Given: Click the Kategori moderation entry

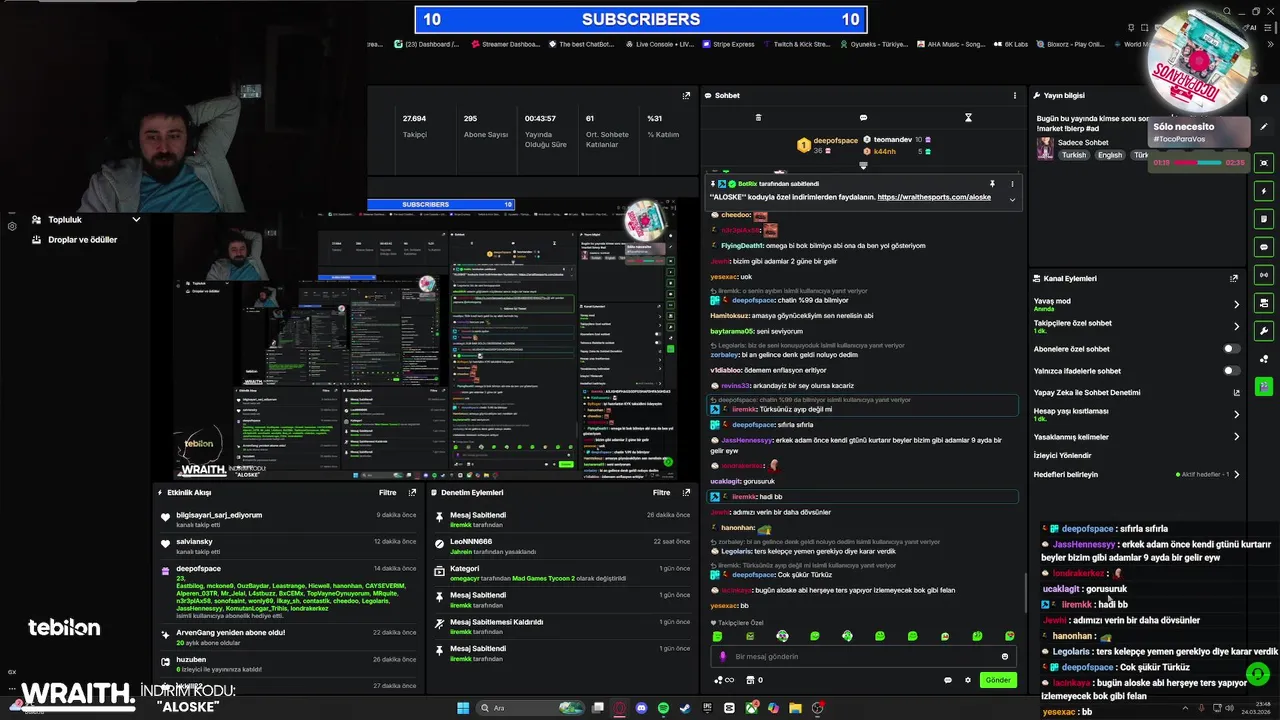Looking at the screenshot, I should coord(562,573).
